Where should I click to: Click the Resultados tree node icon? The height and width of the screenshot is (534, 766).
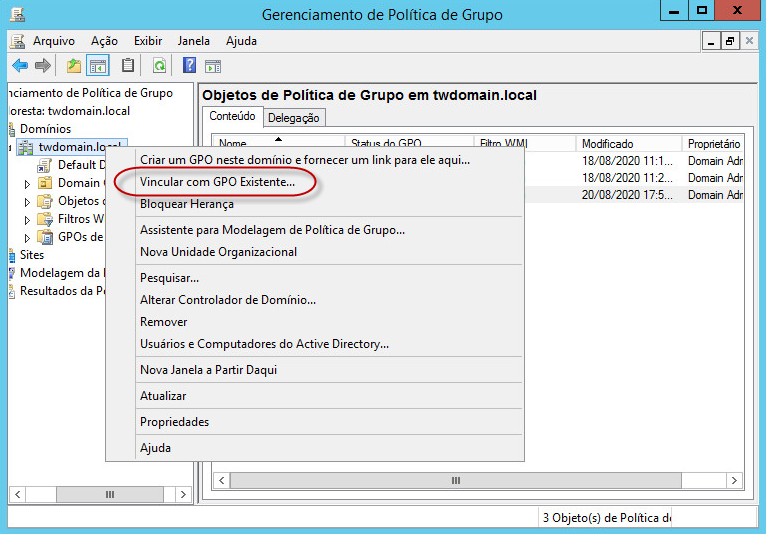pos(12,291)
